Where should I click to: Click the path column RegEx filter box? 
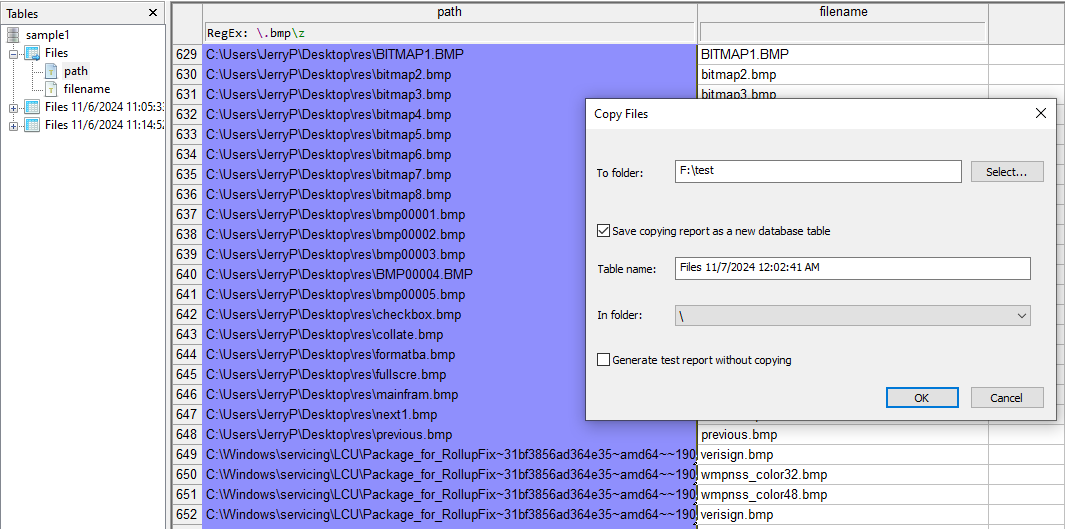point(450,33)
